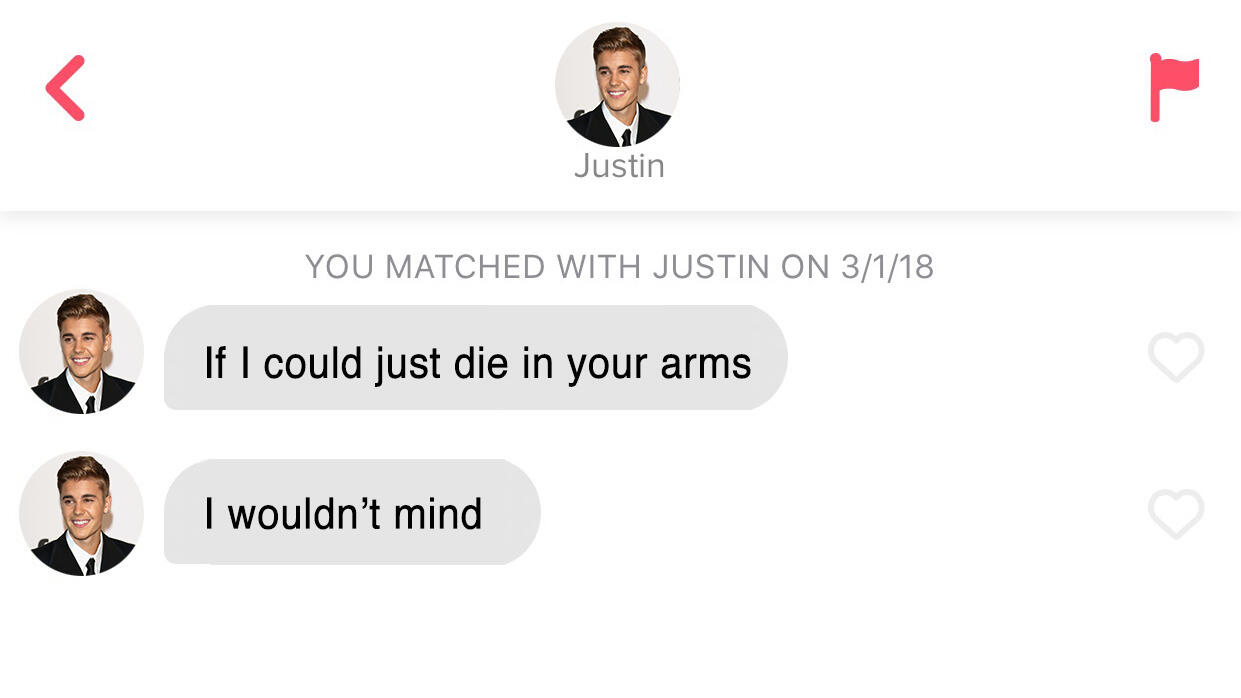Tap the heart icon next to first message
Image resolution: width=1241 pixels, height=698 pixels.
pyautogui.click(x=1176, y=356)
